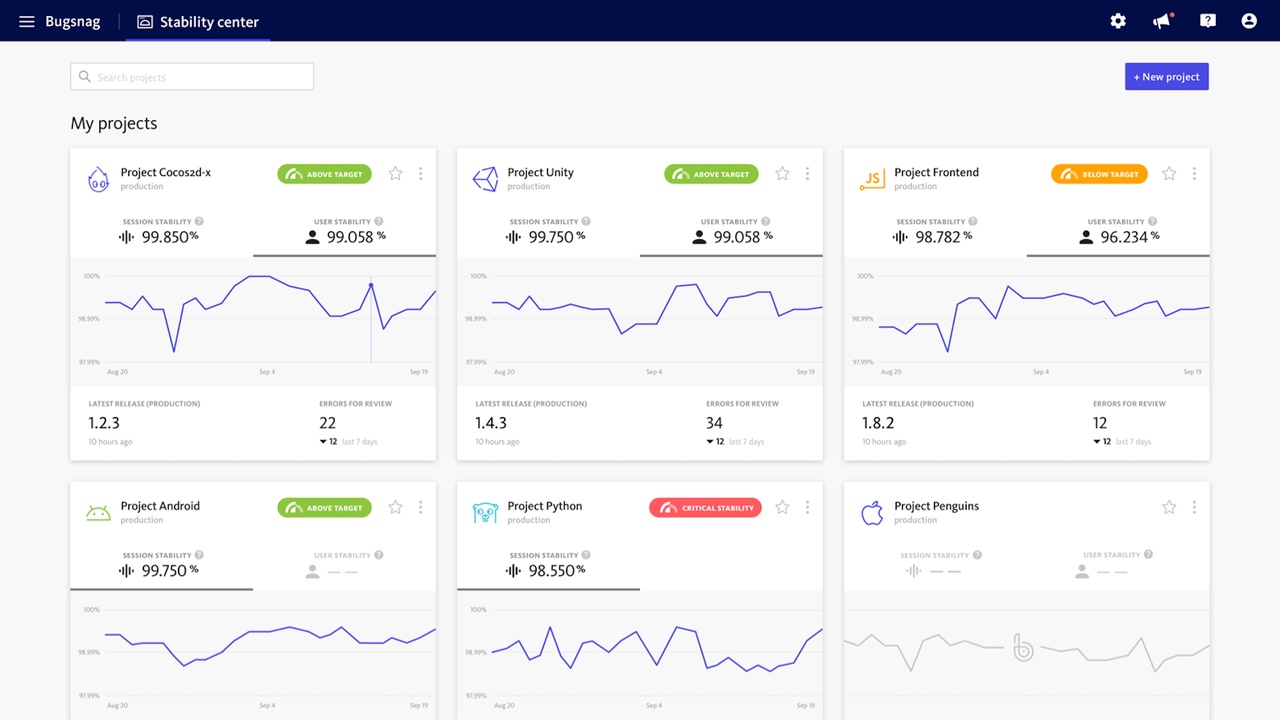This screenshot has height=720, width=1280.
Task: Star Project Cocos2d-x as favorite
Action: tap(395, 174)
